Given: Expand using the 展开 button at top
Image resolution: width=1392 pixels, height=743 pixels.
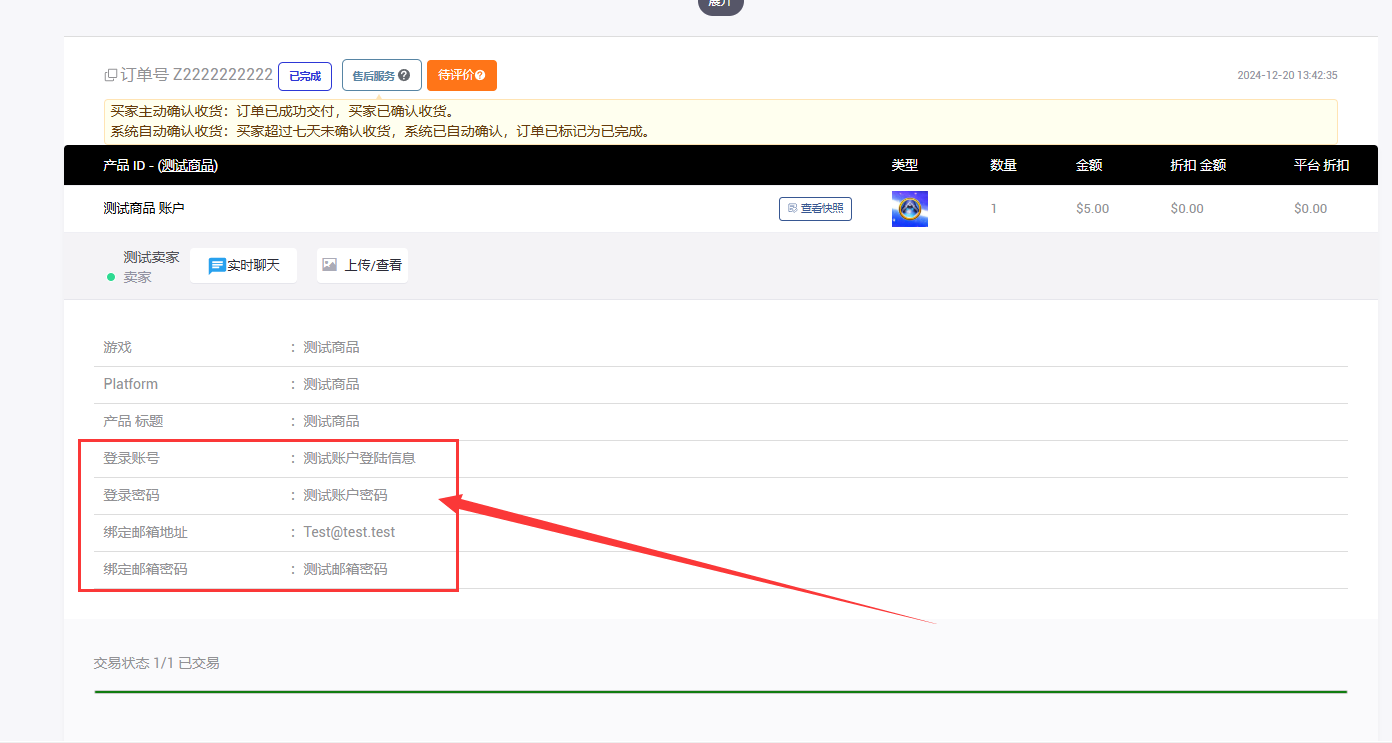Looking at the screenshot, I should point(720,4).
